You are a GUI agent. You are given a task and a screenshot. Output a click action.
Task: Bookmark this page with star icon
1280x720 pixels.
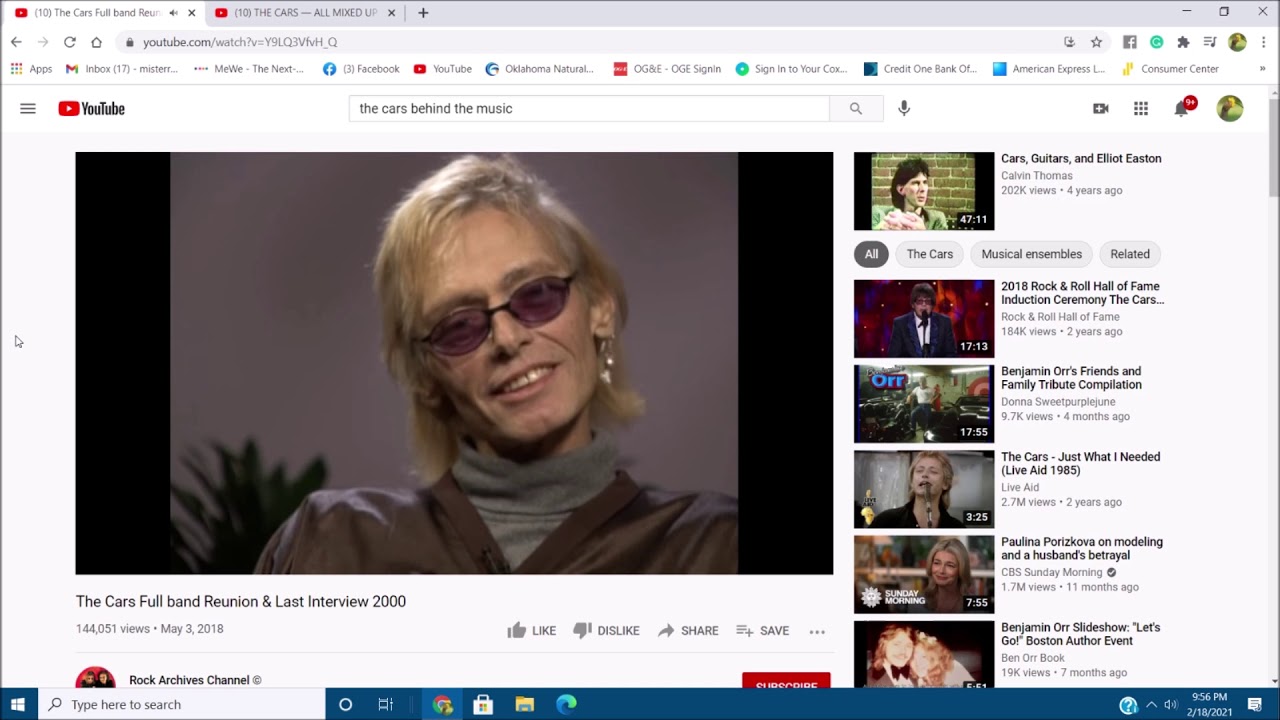[x=1096, y=42]
